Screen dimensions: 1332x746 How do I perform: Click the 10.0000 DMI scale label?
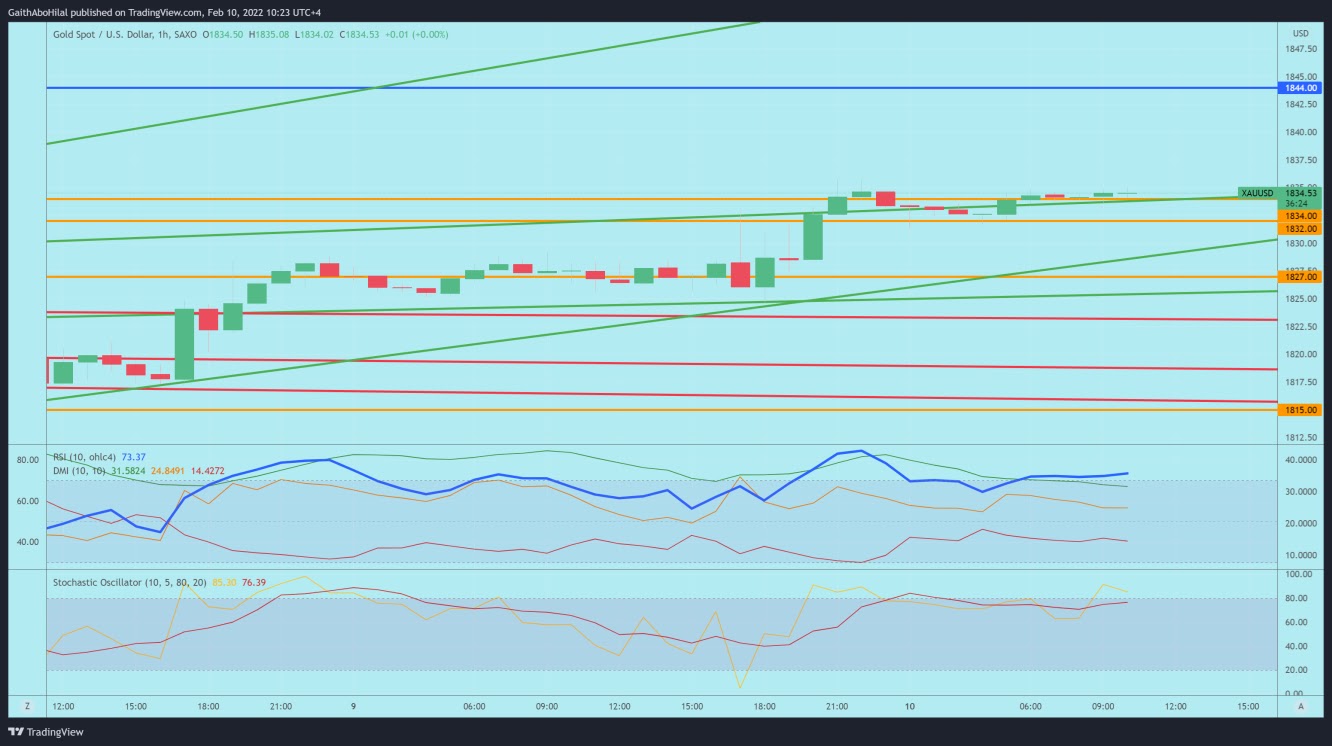pyautogui.click(x=1300, y=555)
